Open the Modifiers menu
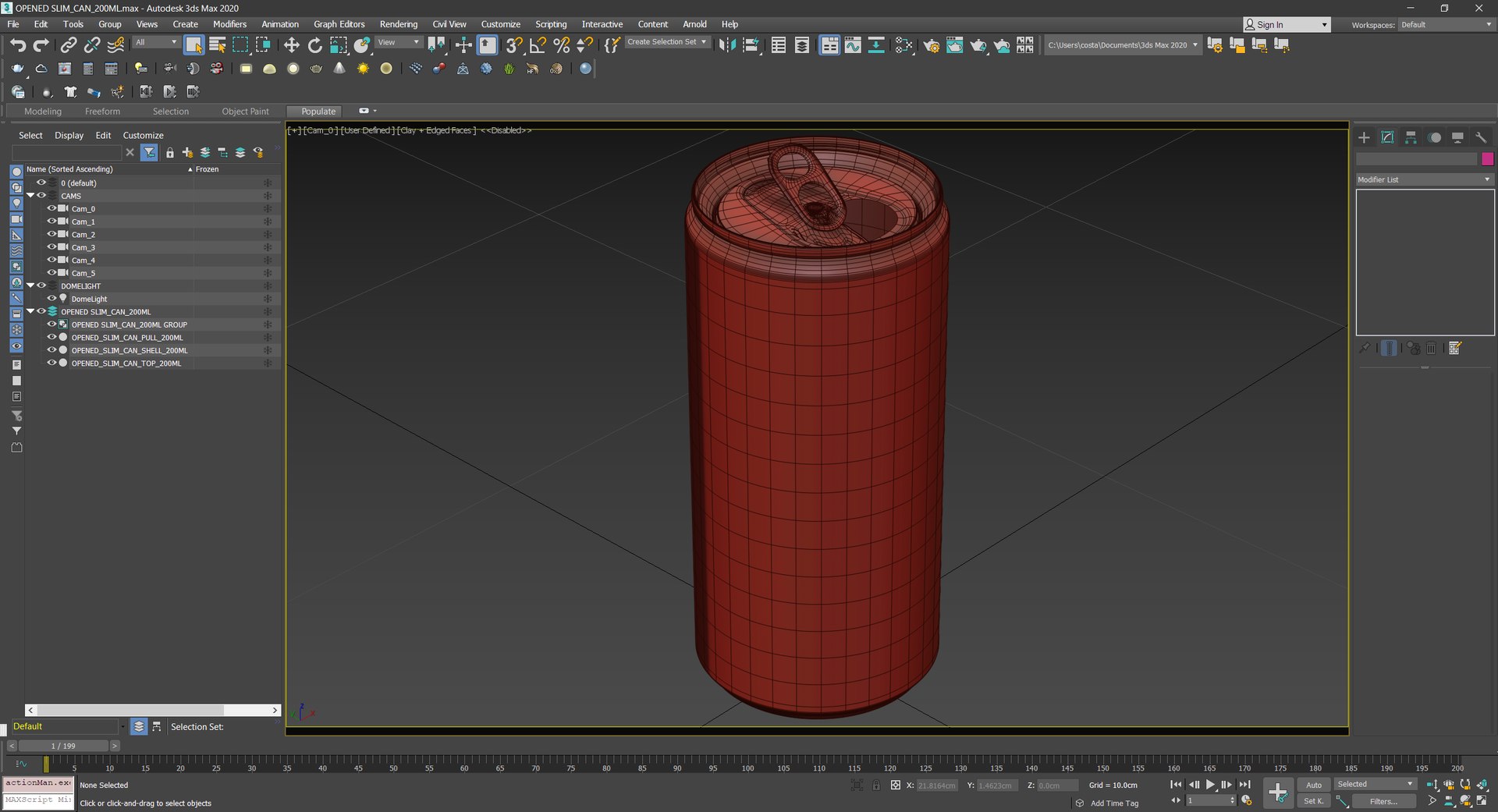Screen dimensions: 1498x812 point(229,24)
